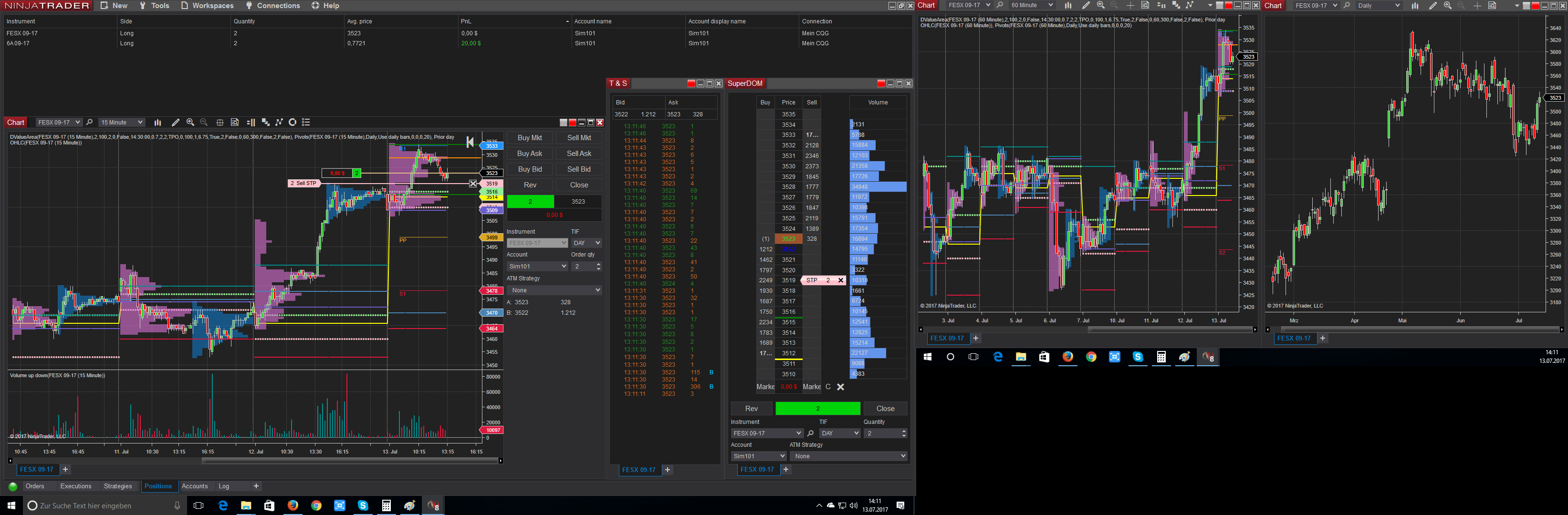The width and height of the screenshot is (1568, 515).
Task: Select drawing tools pencil in 15 Minute chart
Action: coord(175,122)
